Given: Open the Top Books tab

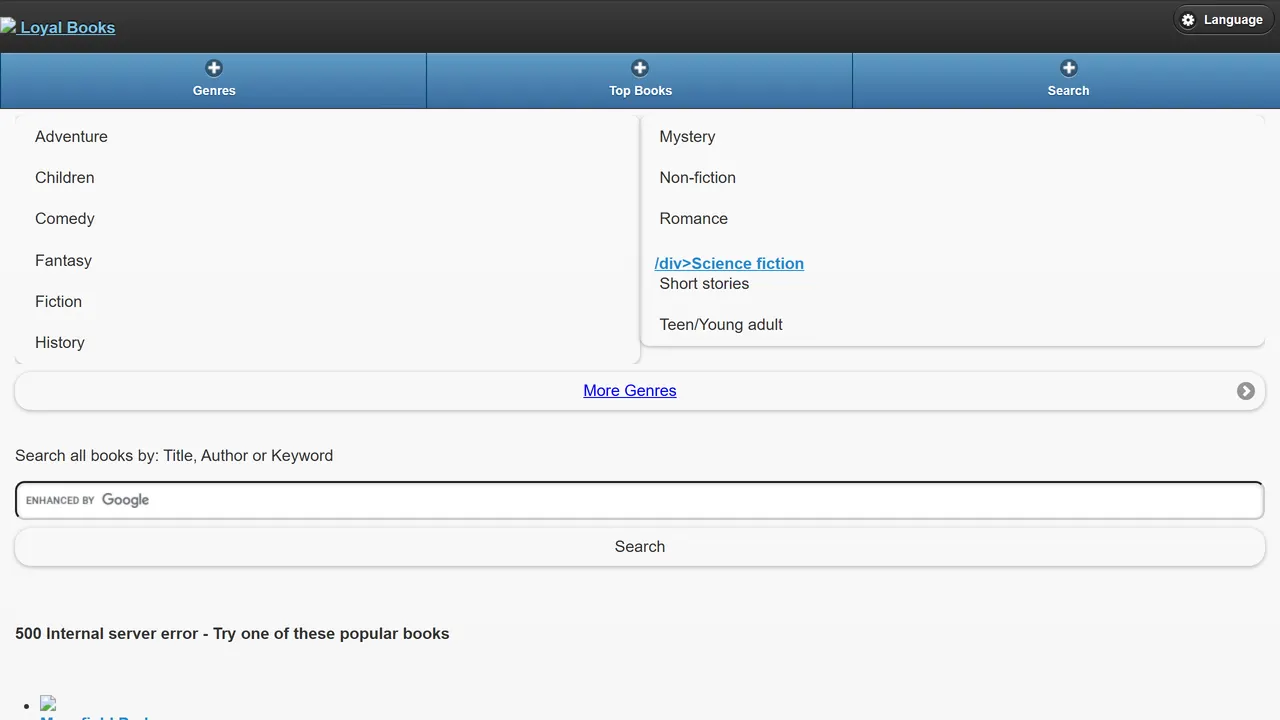Looking at the screenshot, I should coord(640,80).
